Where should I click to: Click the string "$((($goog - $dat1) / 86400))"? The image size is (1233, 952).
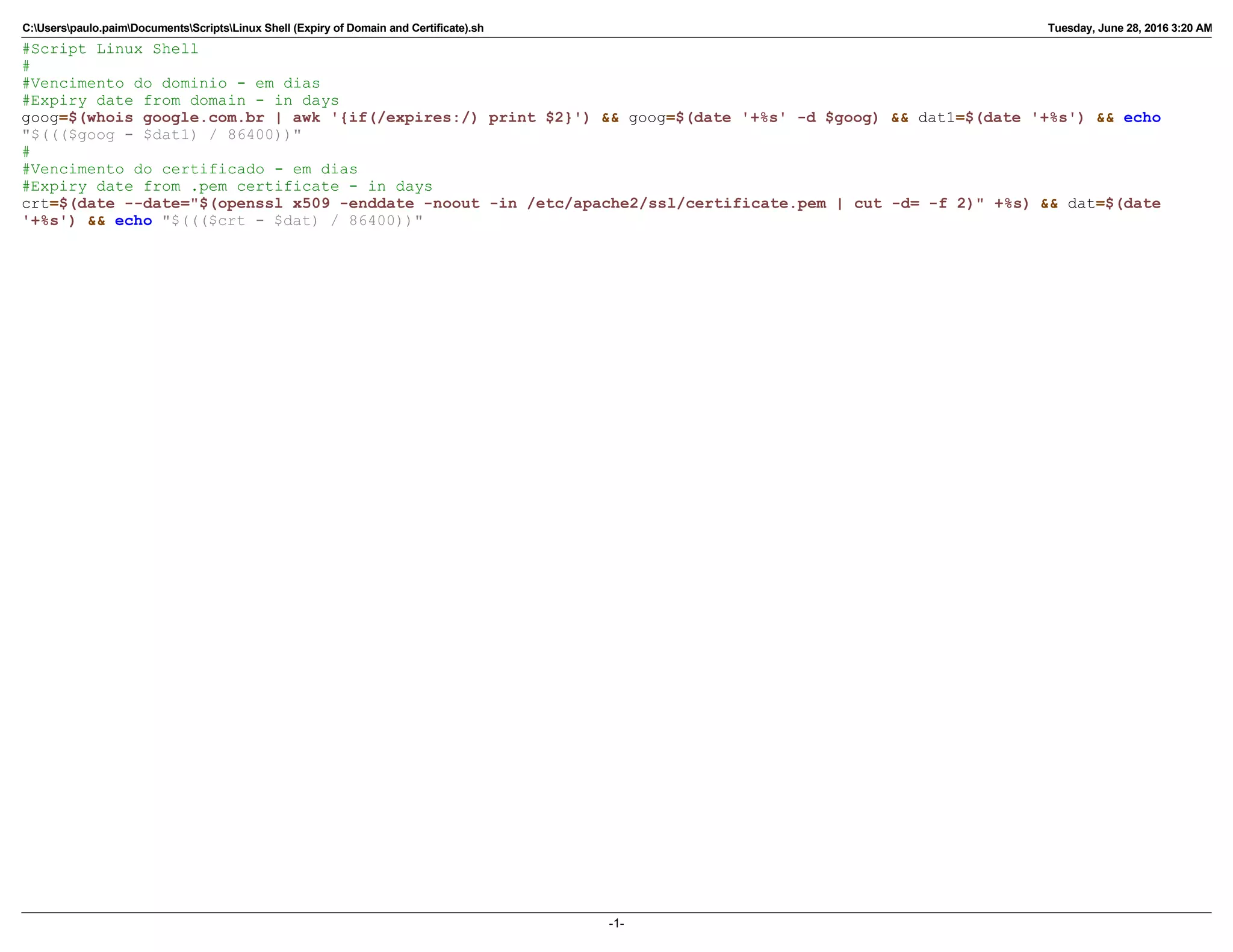[161, 135]
